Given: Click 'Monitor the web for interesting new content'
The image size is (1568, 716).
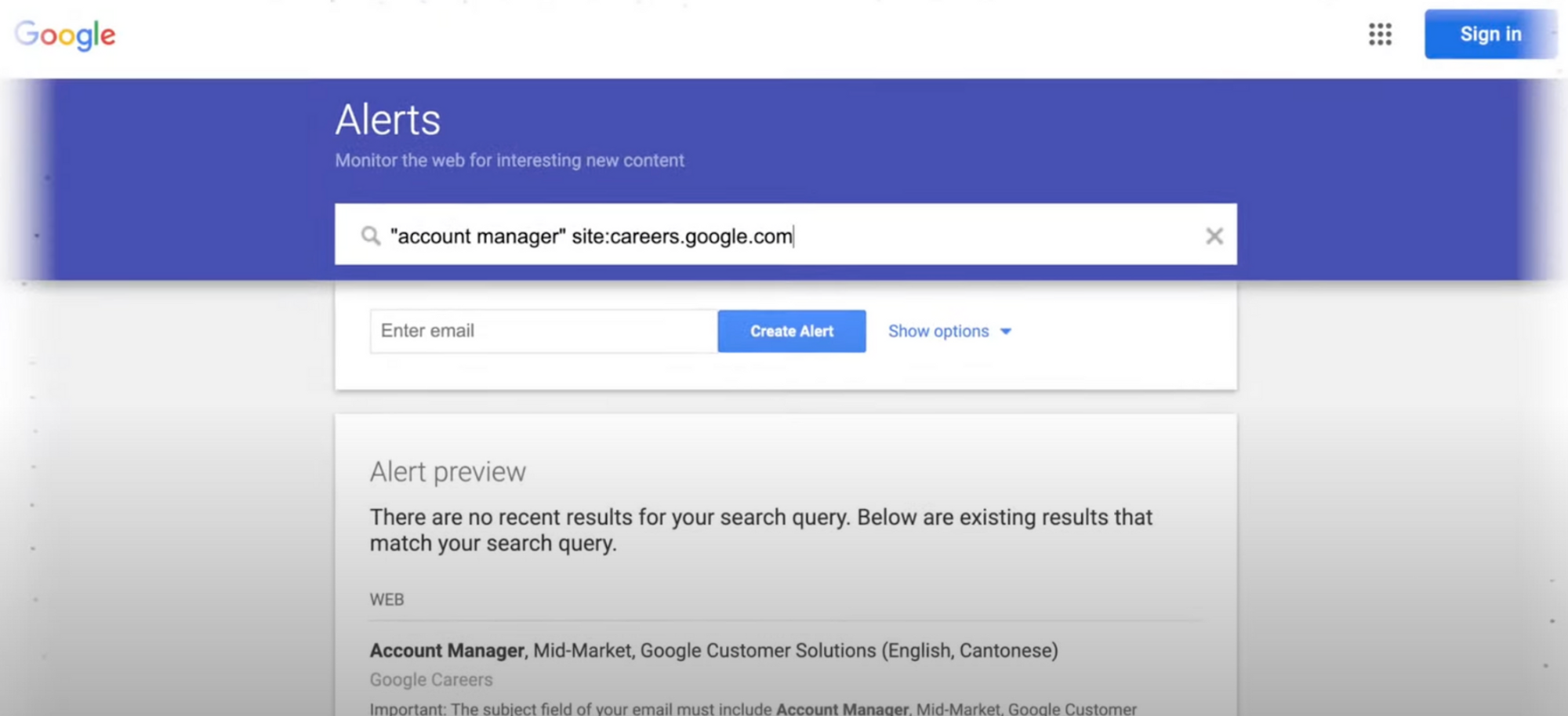Looking at the screenshot, I should tap(510, 160).
